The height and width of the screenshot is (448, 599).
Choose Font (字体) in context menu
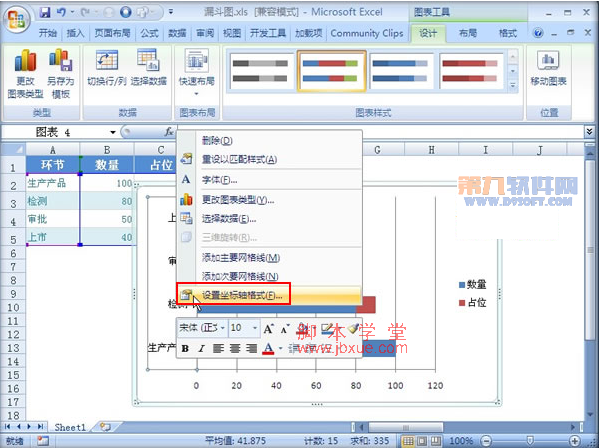click(269, 180)
